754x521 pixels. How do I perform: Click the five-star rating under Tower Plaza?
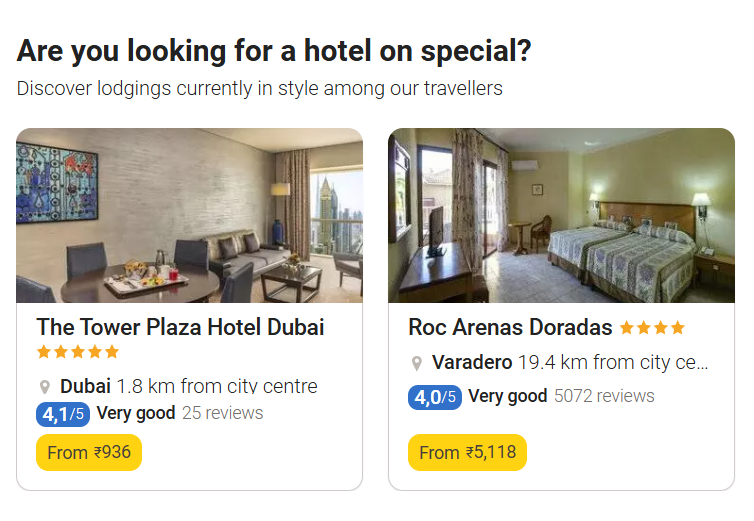[x=78, y=352]
